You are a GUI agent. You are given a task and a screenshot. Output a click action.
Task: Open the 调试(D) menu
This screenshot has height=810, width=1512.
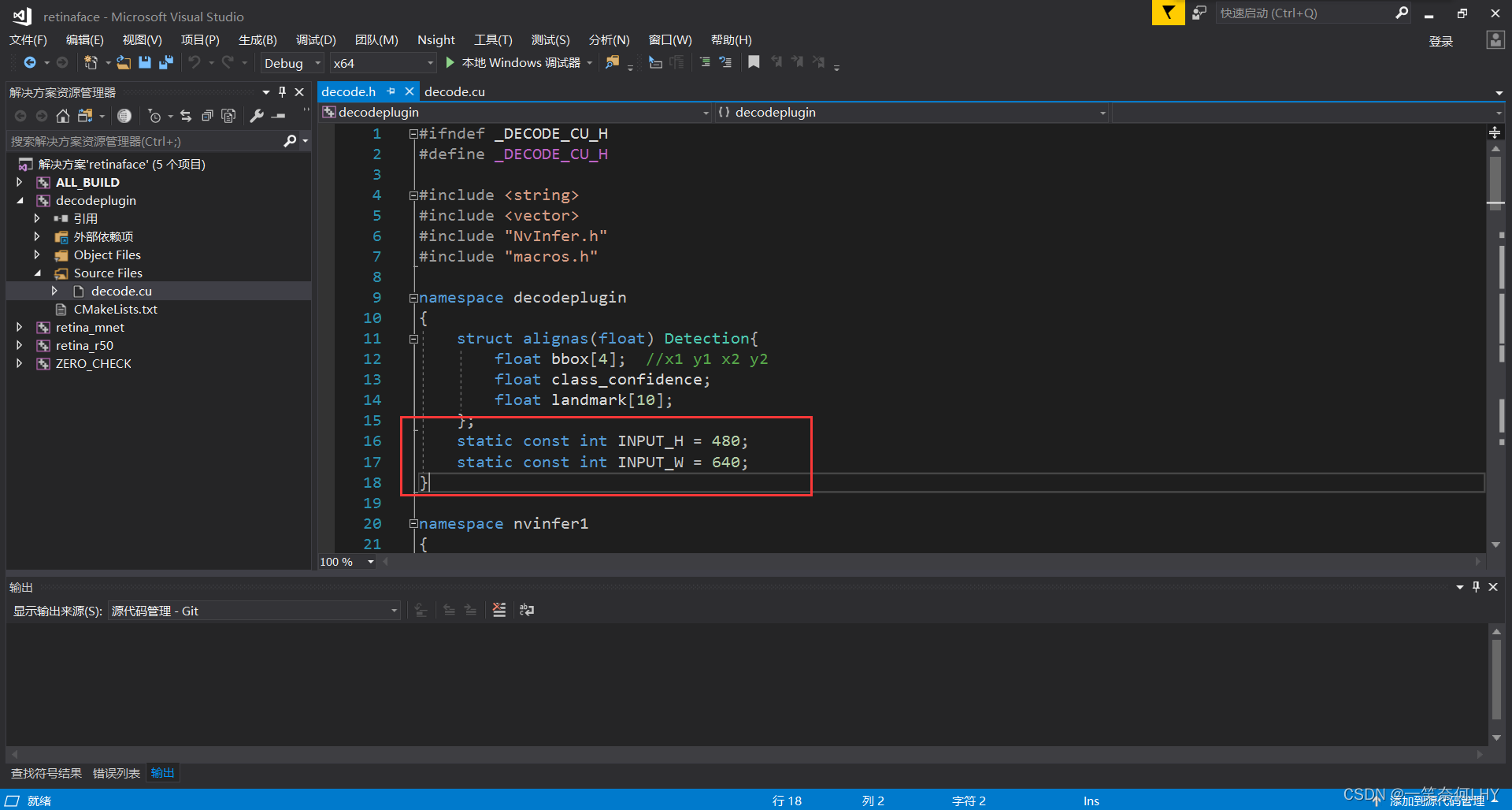(x=315, y=39)
